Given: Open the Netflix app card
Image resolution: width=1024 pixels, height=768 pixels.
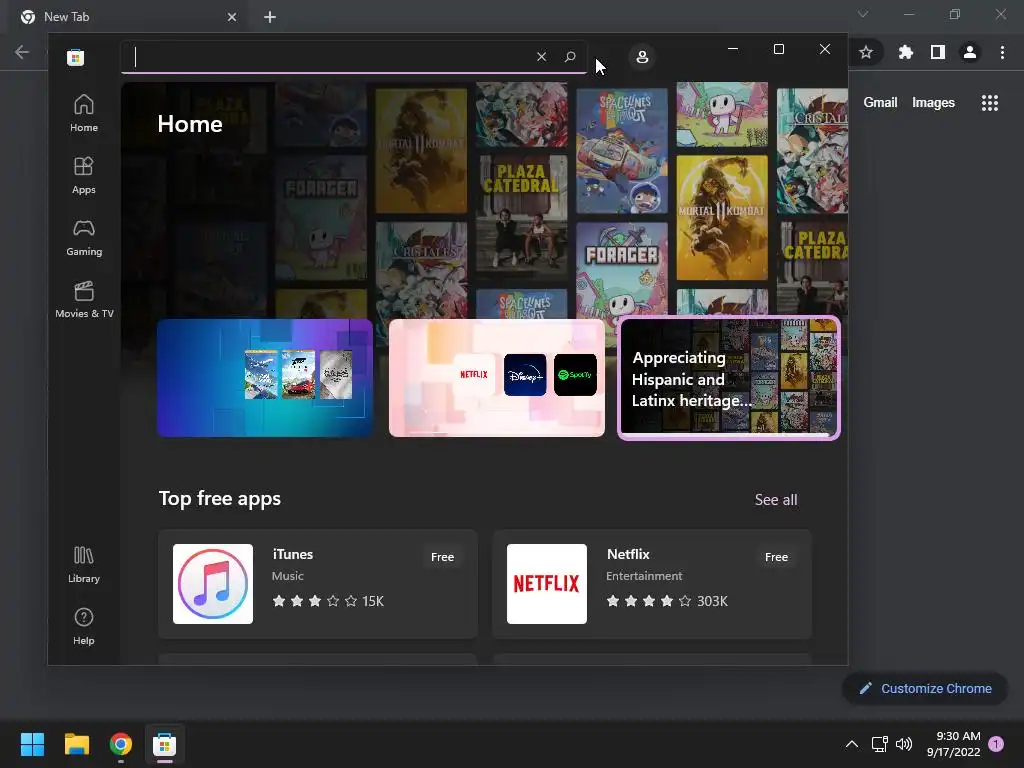Looking at the screenshot, I should click(x=652, y=584).
